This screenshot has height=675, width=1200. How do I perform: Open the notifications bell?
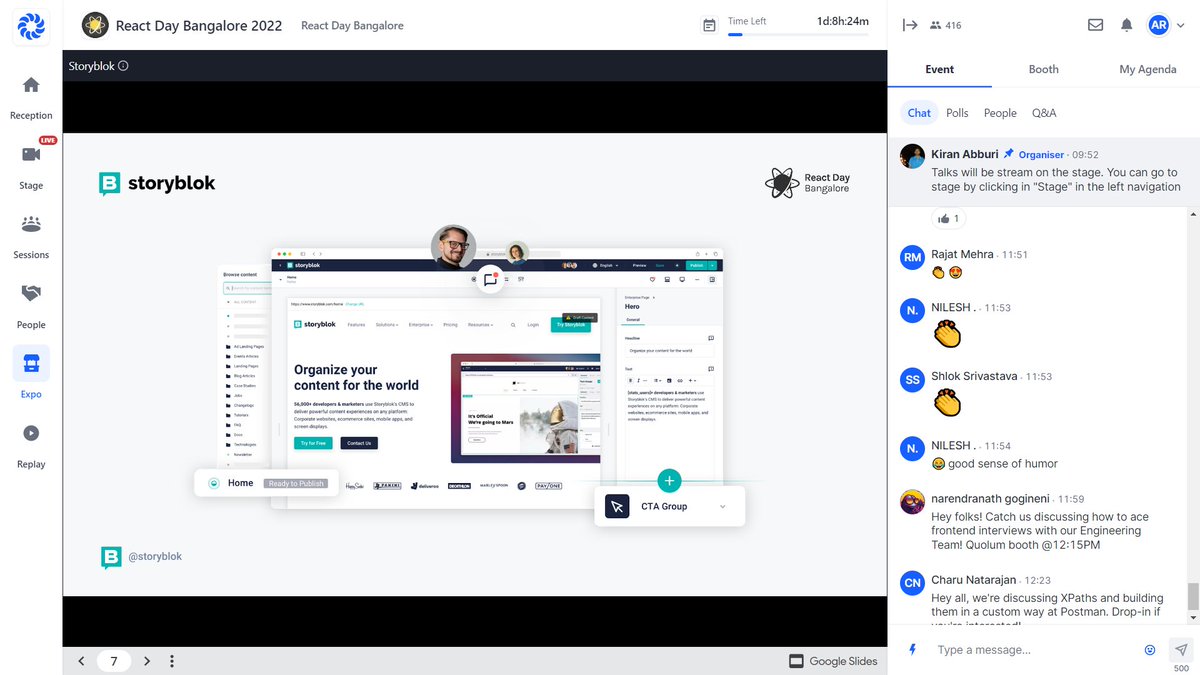[x=1126, y=25]
